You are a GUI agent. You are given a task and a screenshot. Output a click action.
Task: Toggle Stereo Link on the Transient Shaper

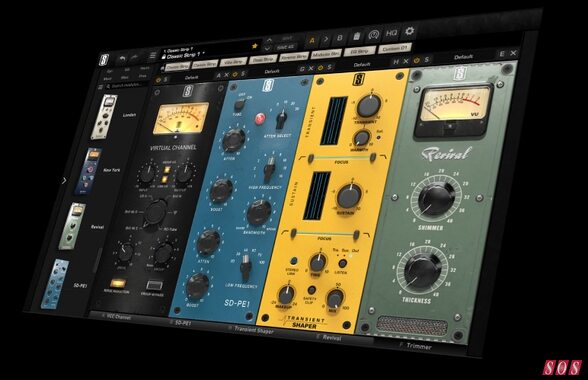click(x=294, y=260)
